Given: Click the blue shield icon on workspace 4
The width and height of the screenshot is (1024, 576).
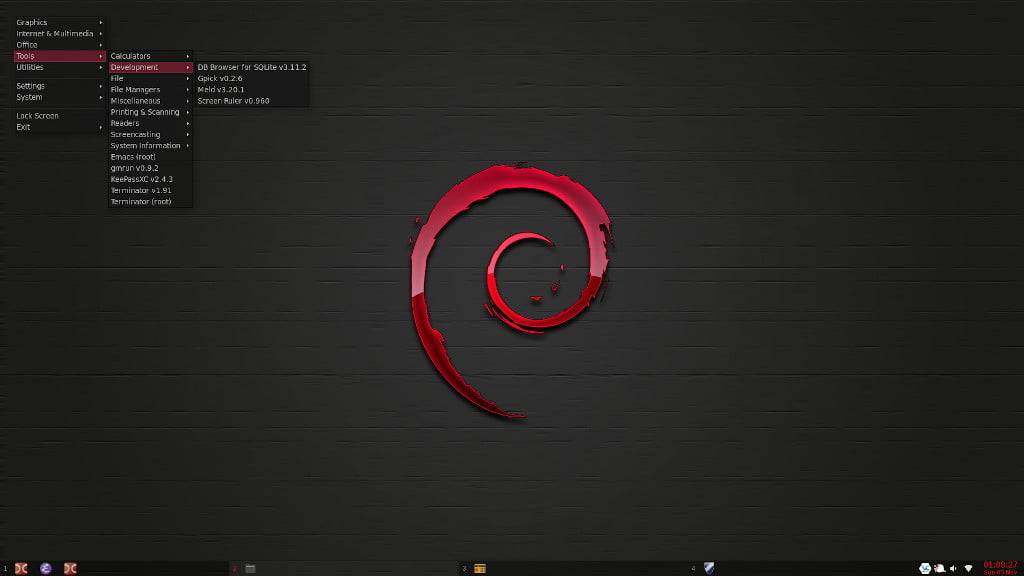Looking at the screenshot, I should tap(709, 568).
